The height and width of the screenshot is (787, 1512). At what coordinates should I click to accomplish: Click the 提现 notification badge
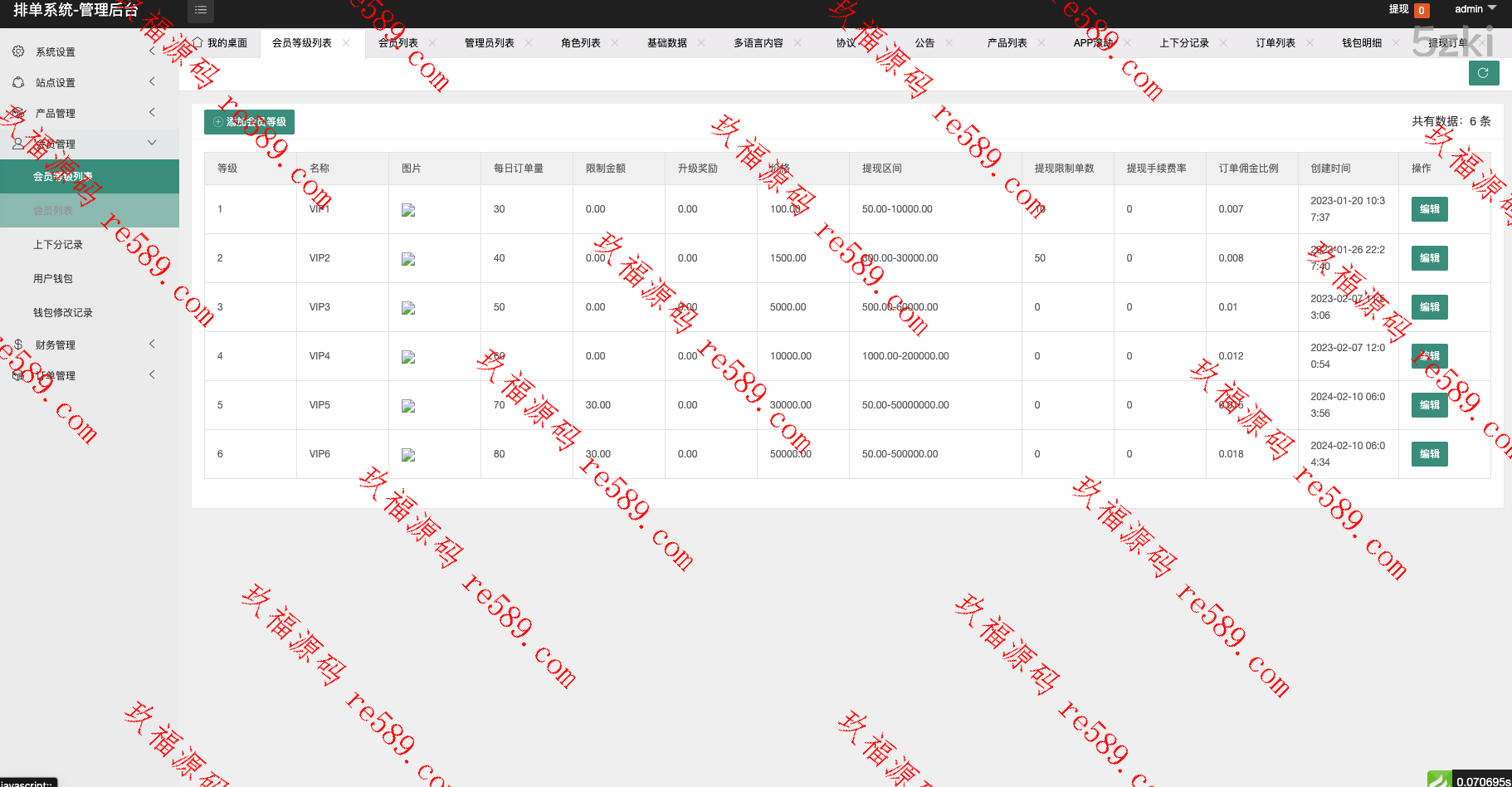[1422, 11]
